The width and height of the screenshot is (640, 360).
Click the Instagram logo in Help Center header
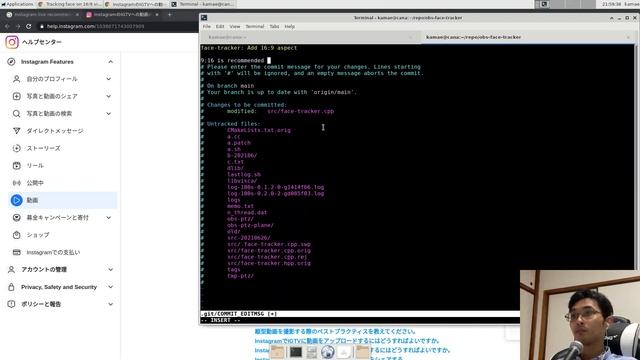[12, 42]
